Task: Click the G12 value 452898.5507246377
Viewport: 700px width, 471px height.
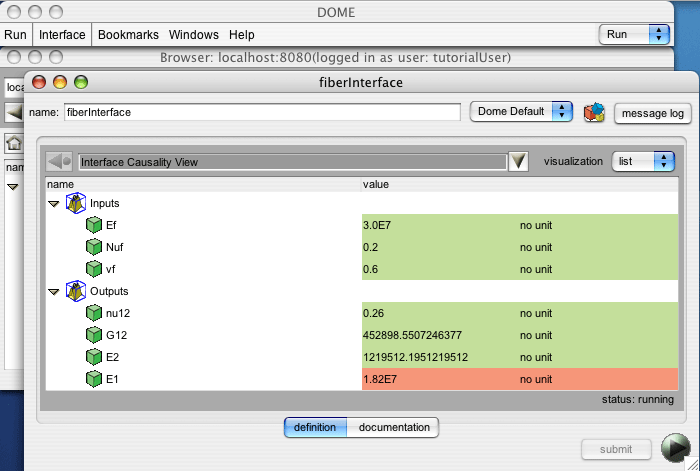Action: (x=412, y=335)
